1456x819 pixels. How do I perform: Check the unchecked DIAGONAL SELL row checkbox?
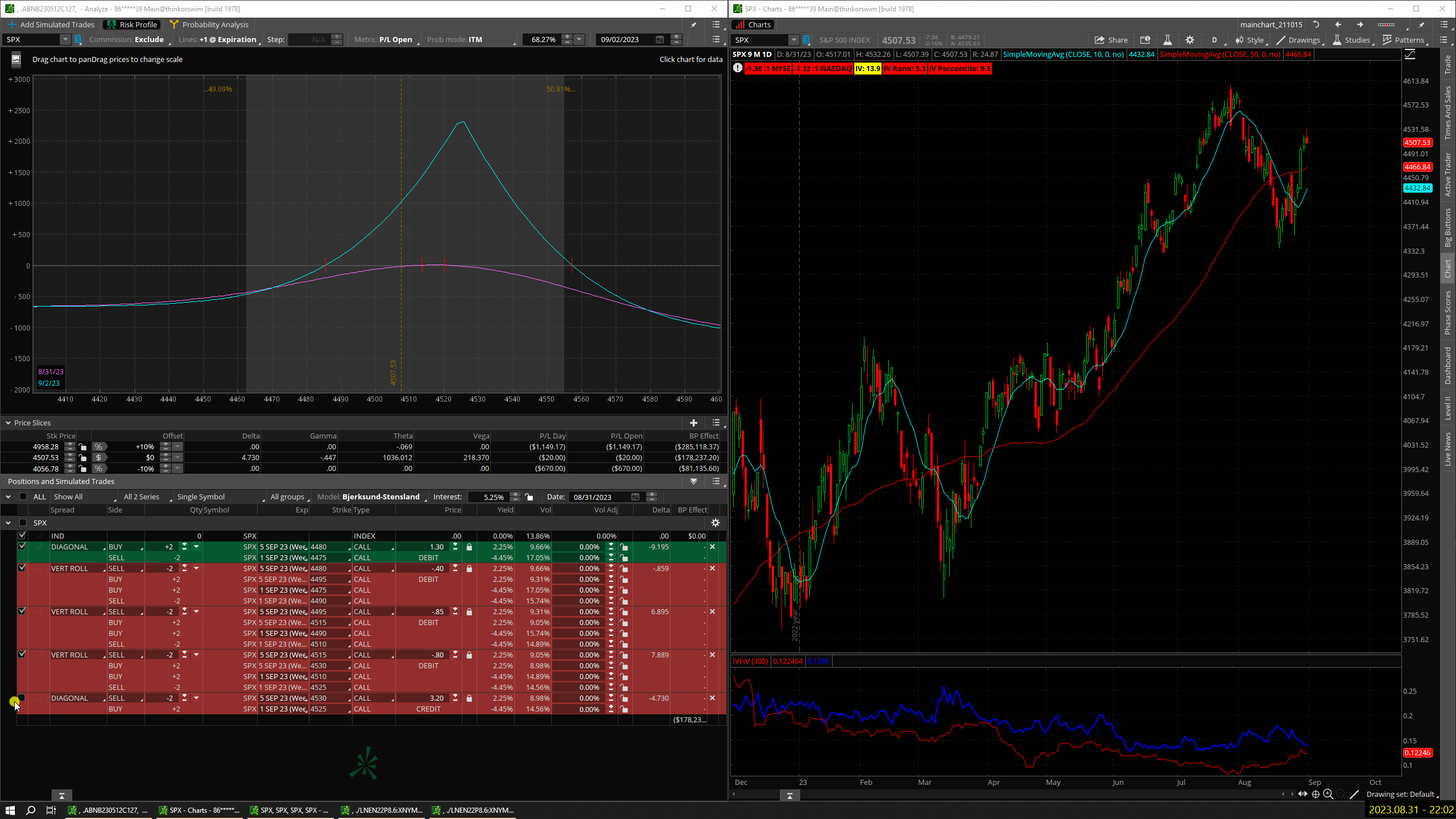tap(22, 697)
